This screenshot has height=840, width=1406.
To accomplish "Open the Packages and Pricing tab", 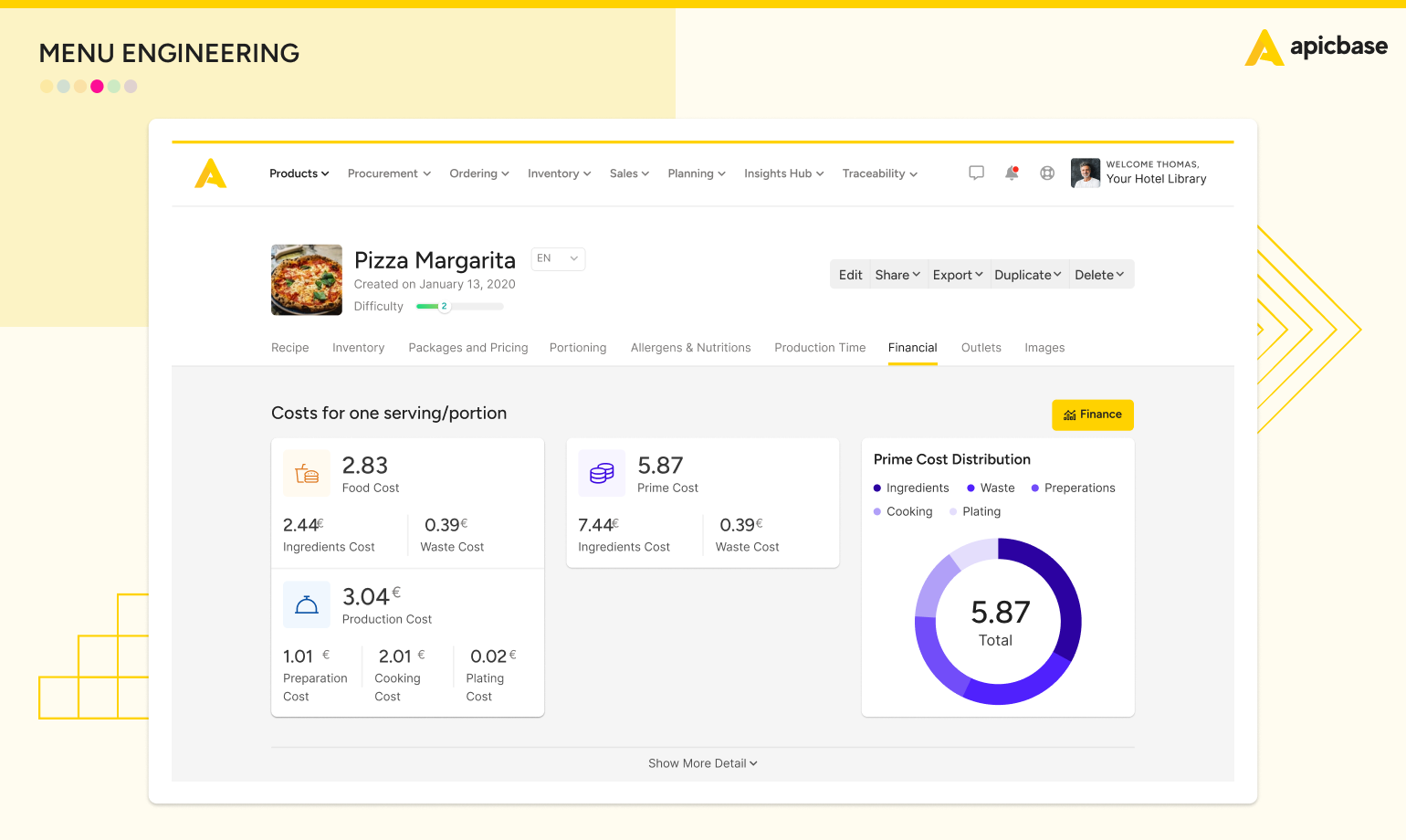I will (468, 348).
